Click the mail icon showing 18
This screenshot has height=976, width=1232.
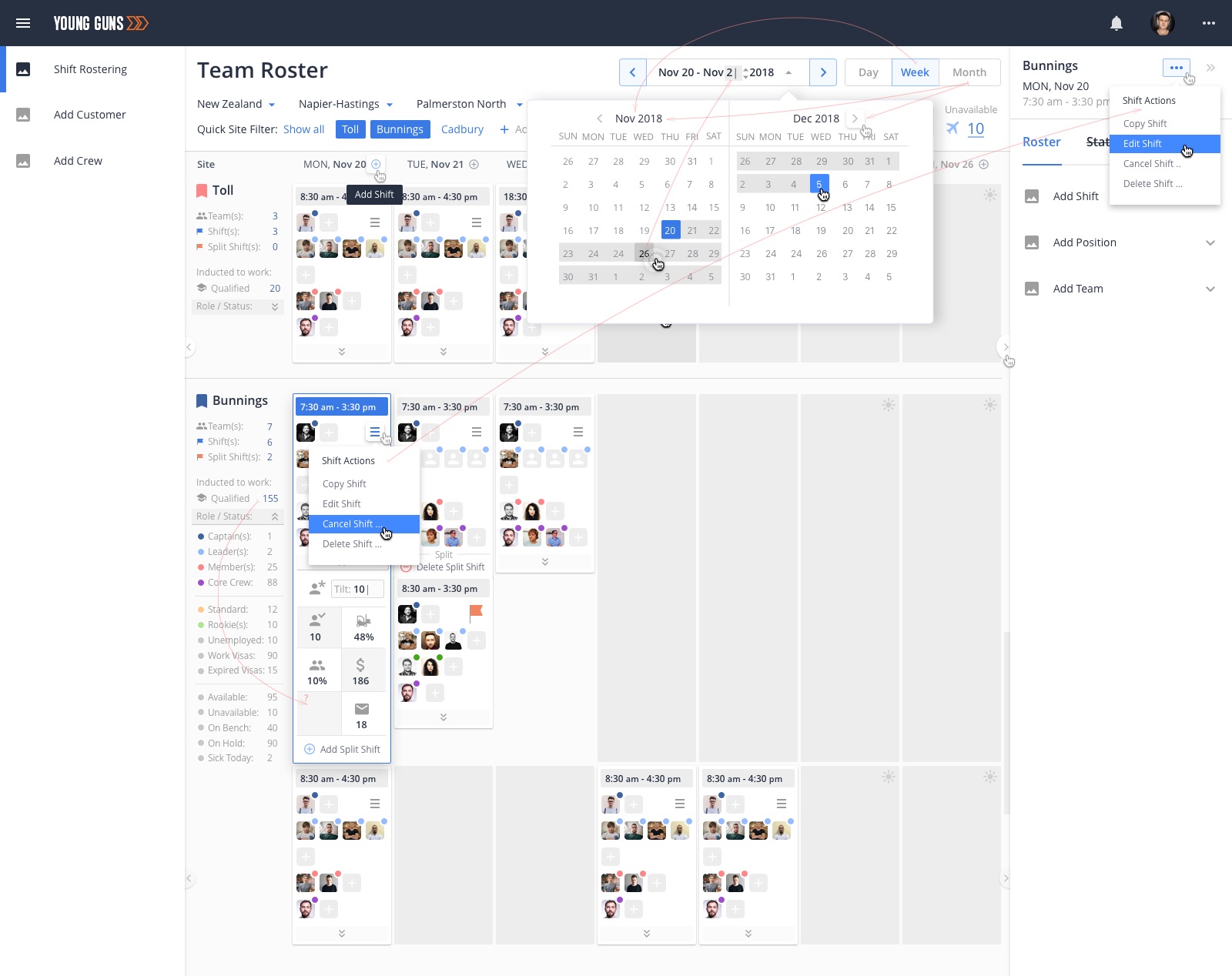pyautogui.click(x=362, y=709)
